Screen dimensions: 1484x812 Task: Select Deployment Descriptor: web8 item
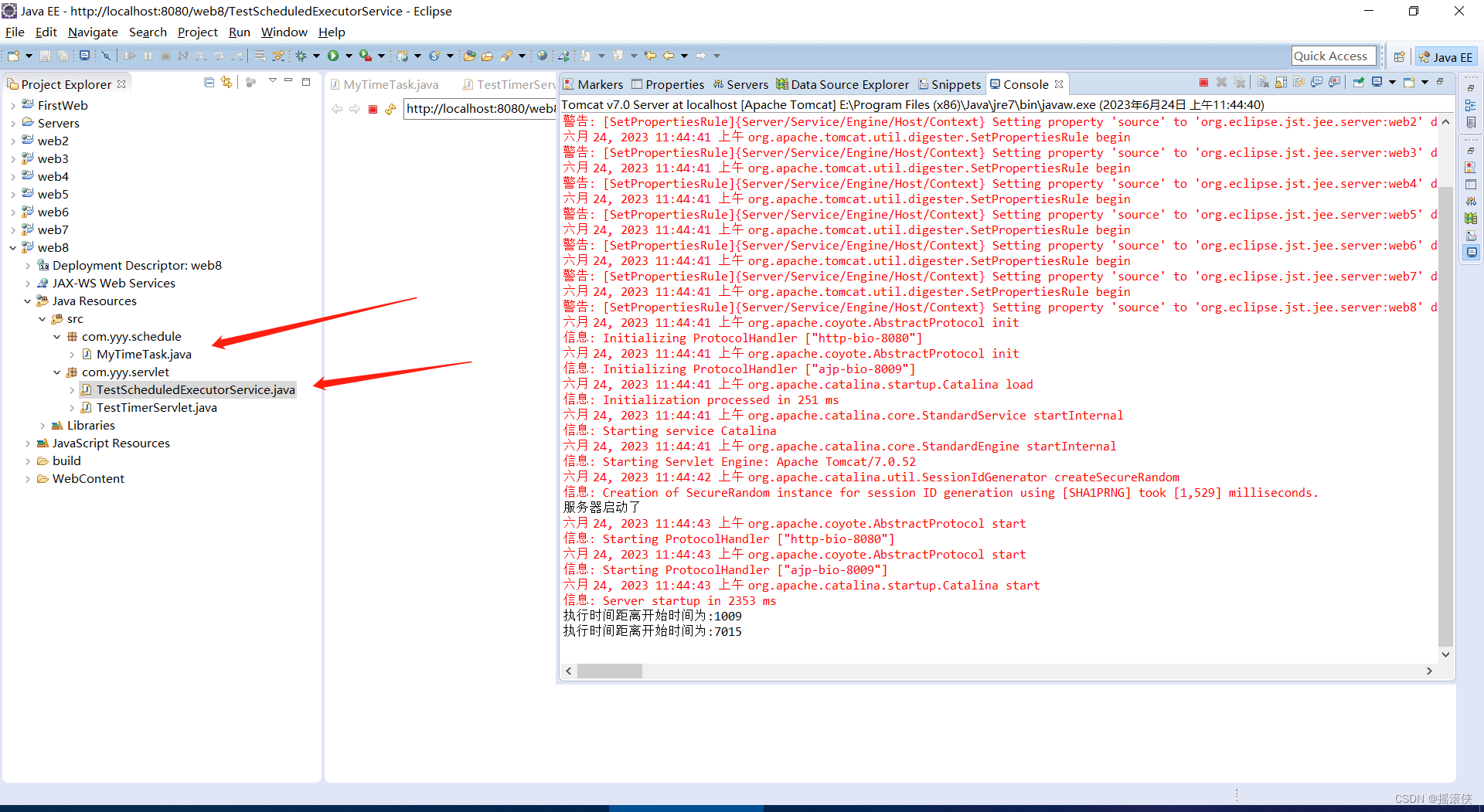tap(137, 266)
